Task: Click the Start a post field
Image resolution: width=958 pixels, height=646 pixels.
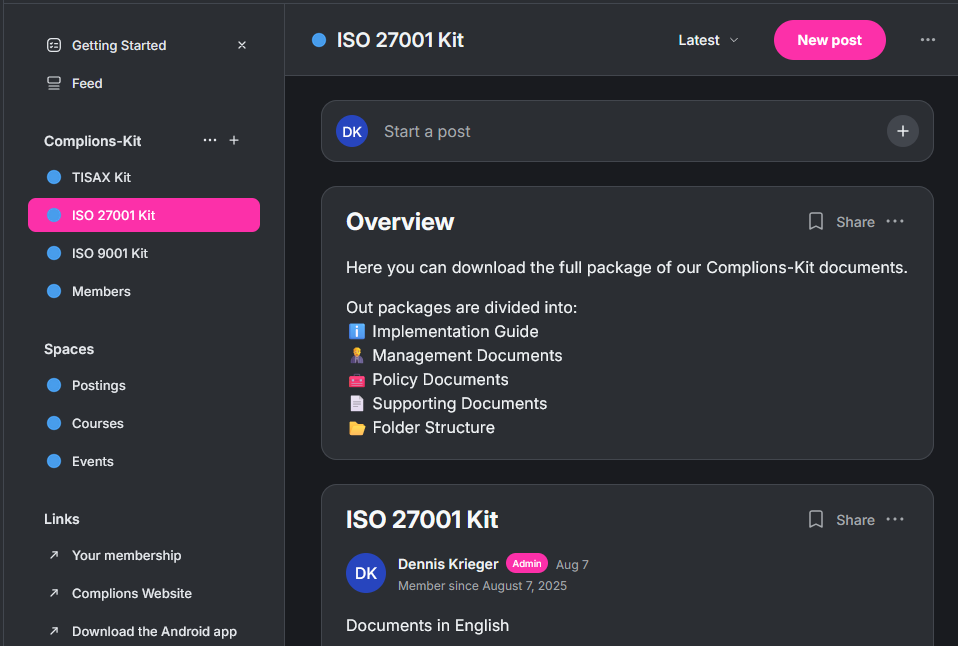Action: 620,131
